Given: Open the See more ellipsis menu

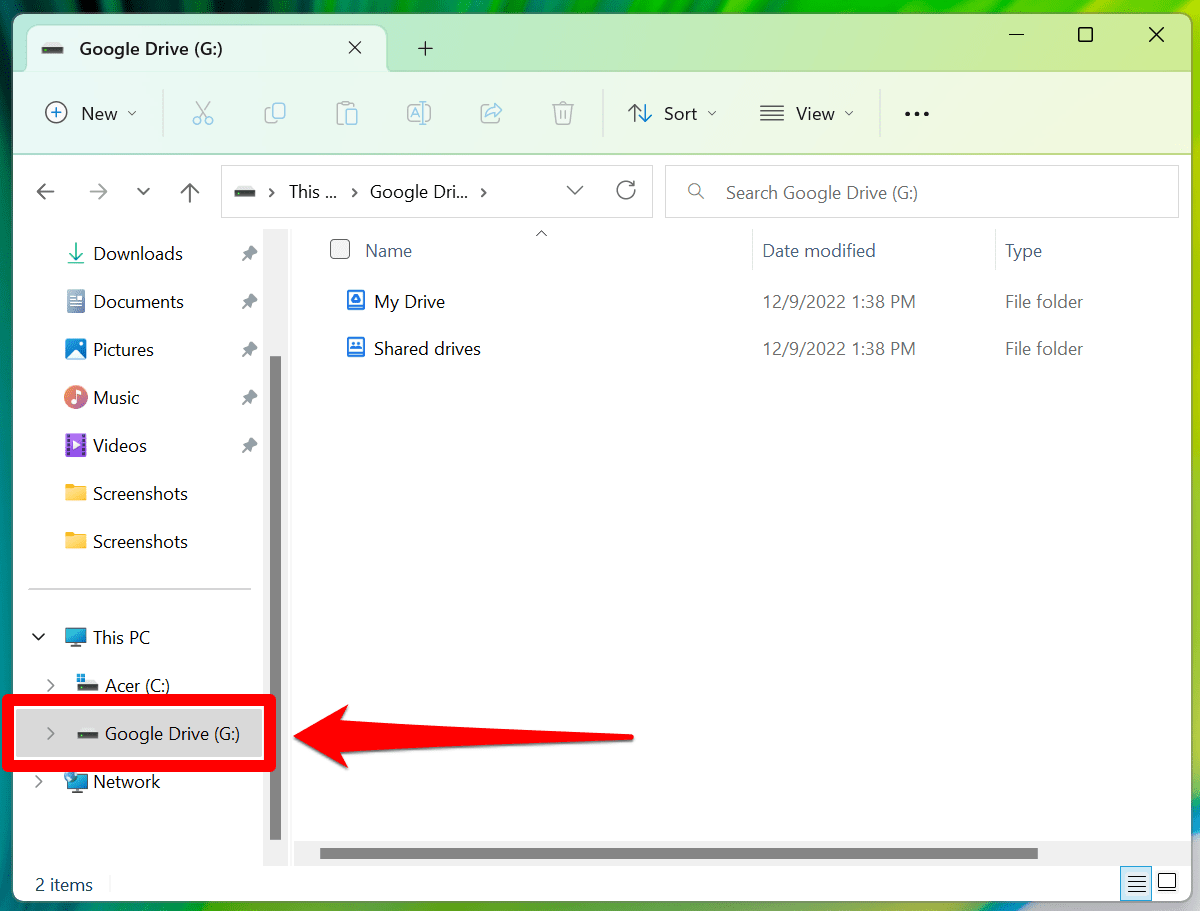Looking at the screenshot, I should tap(917, 113).
